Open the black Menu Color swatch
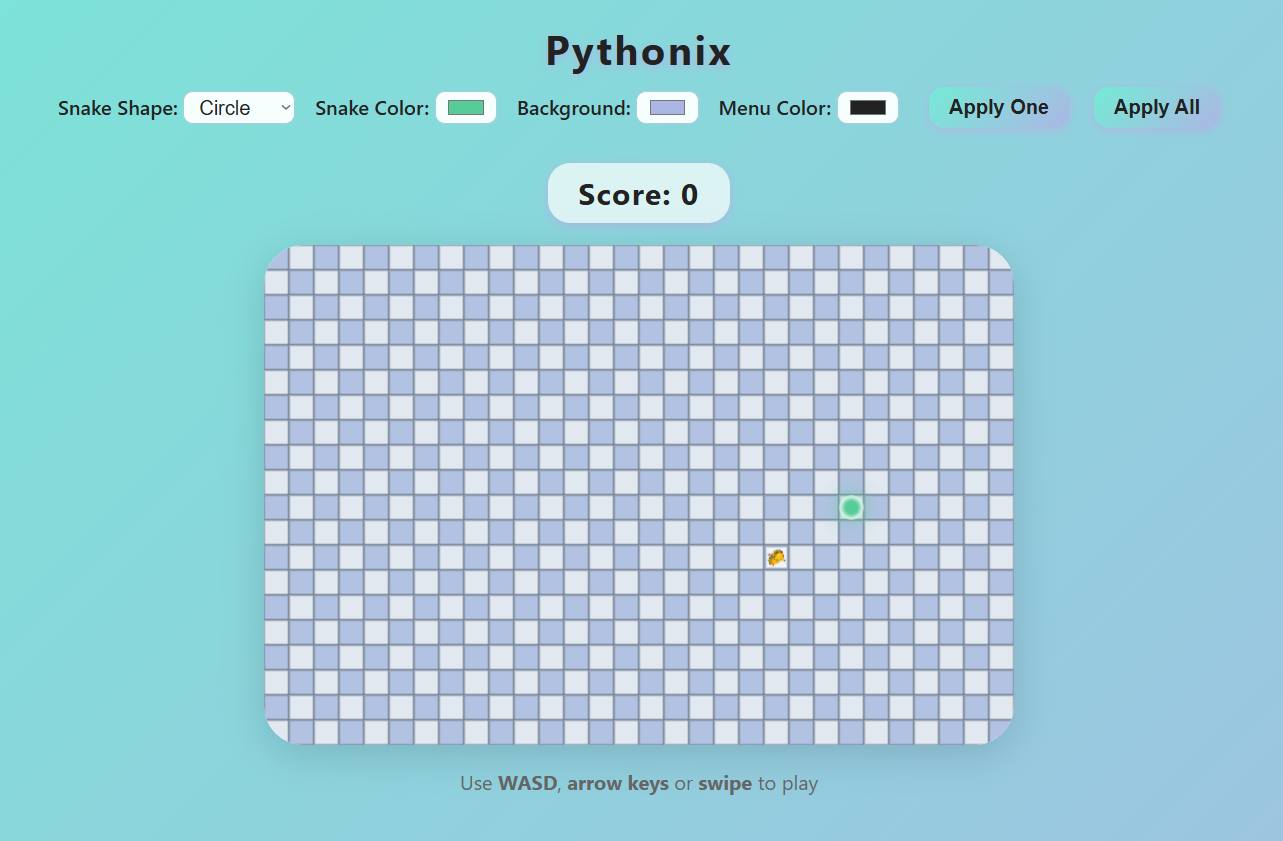 click(x=867, y=108)
